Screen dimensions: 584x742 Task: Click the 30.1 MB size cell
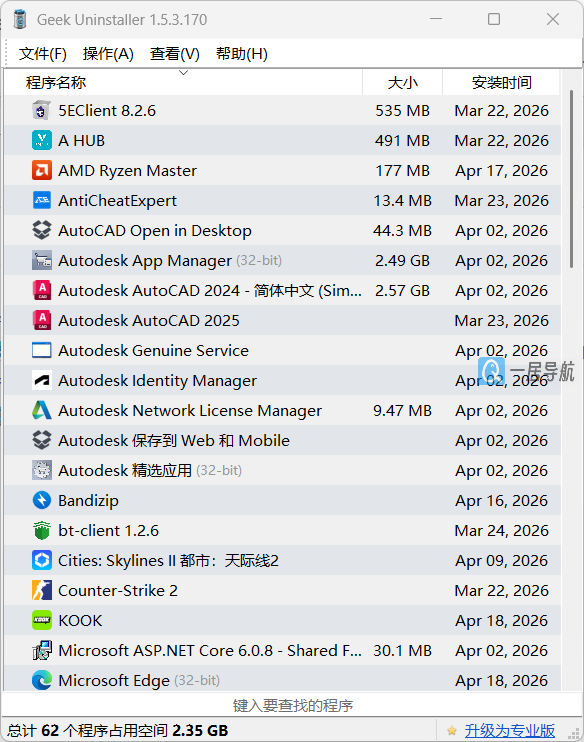pos(402,651)
